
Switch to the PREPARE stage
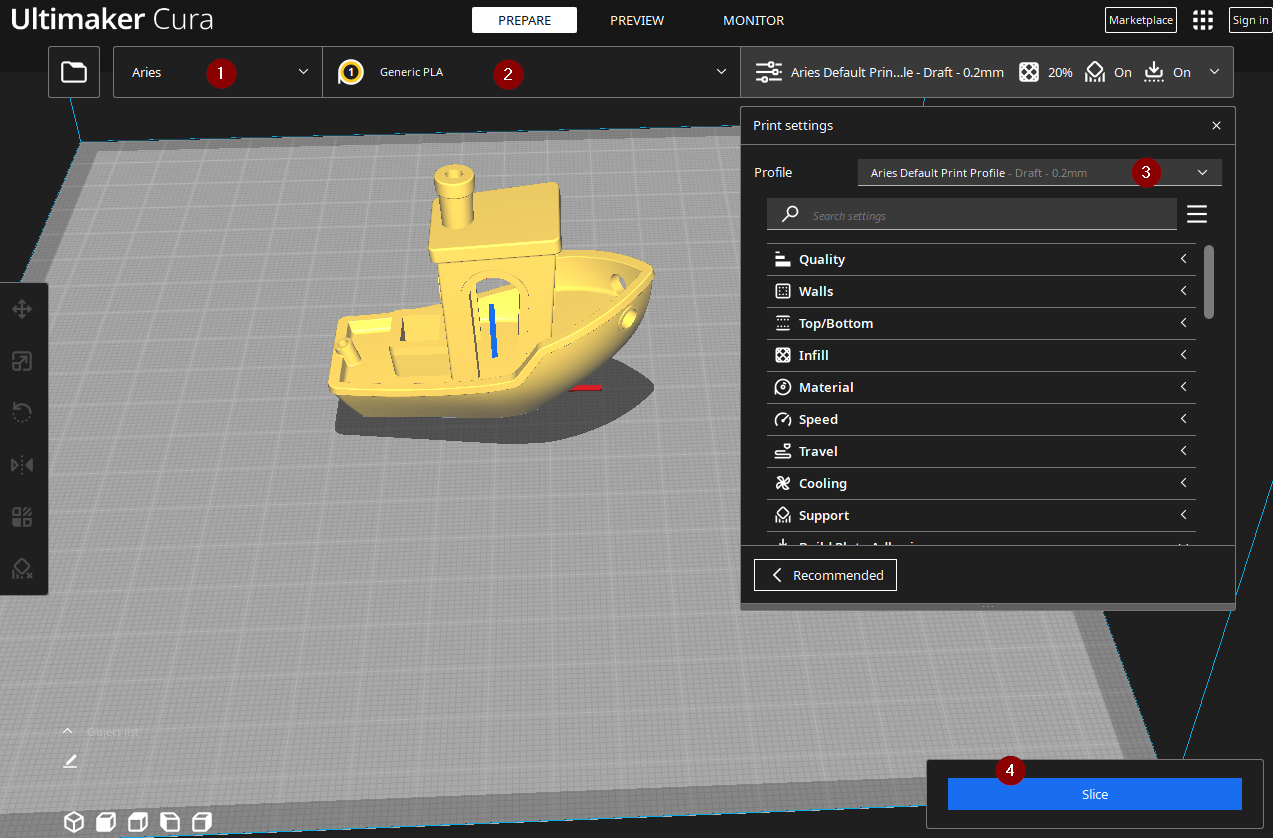click(524, 20)
